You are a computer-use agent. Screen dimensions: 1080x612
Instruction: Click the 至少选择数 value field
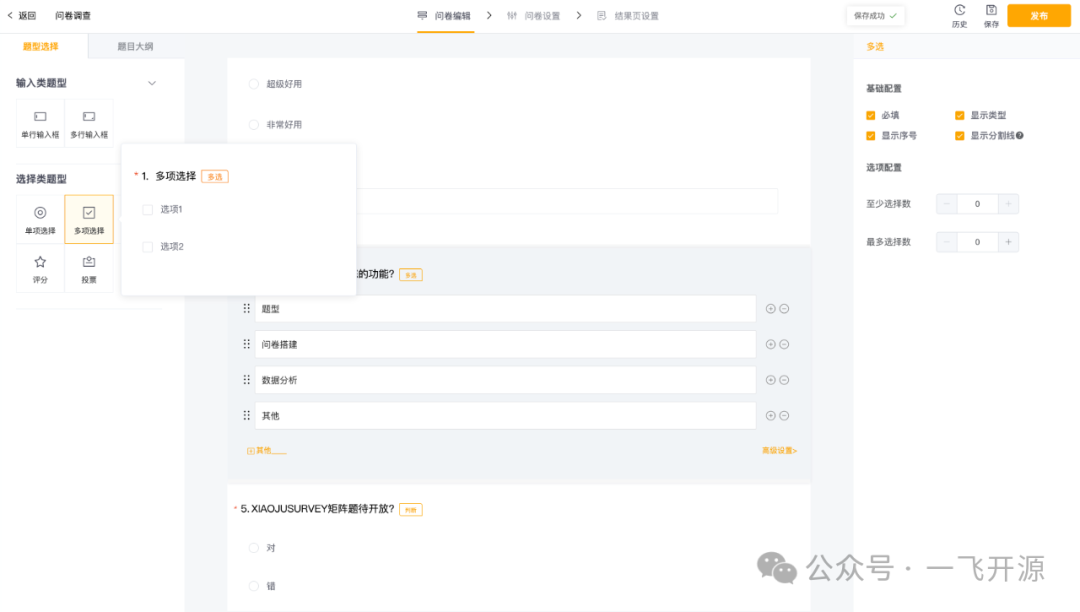(x=977, y=204)
